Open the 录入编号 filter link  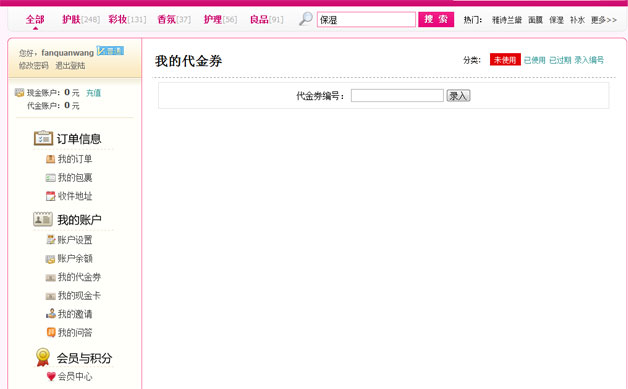[589, 60]
